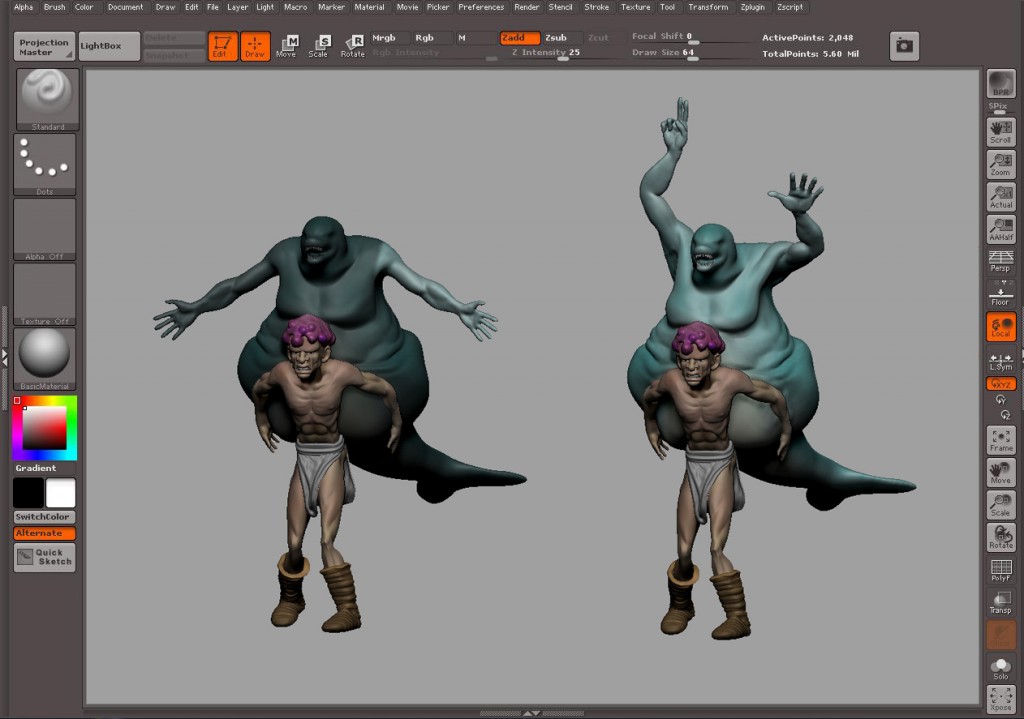Click the white secondary color swatch

pyautogui.click(x=61, y=493)
